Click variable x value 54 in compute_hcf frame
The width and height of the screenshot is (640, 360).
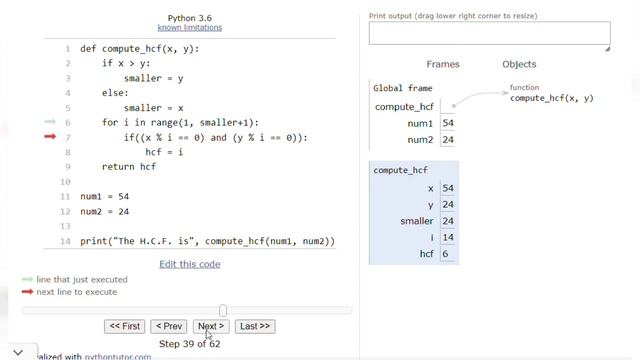pos(448,188)
